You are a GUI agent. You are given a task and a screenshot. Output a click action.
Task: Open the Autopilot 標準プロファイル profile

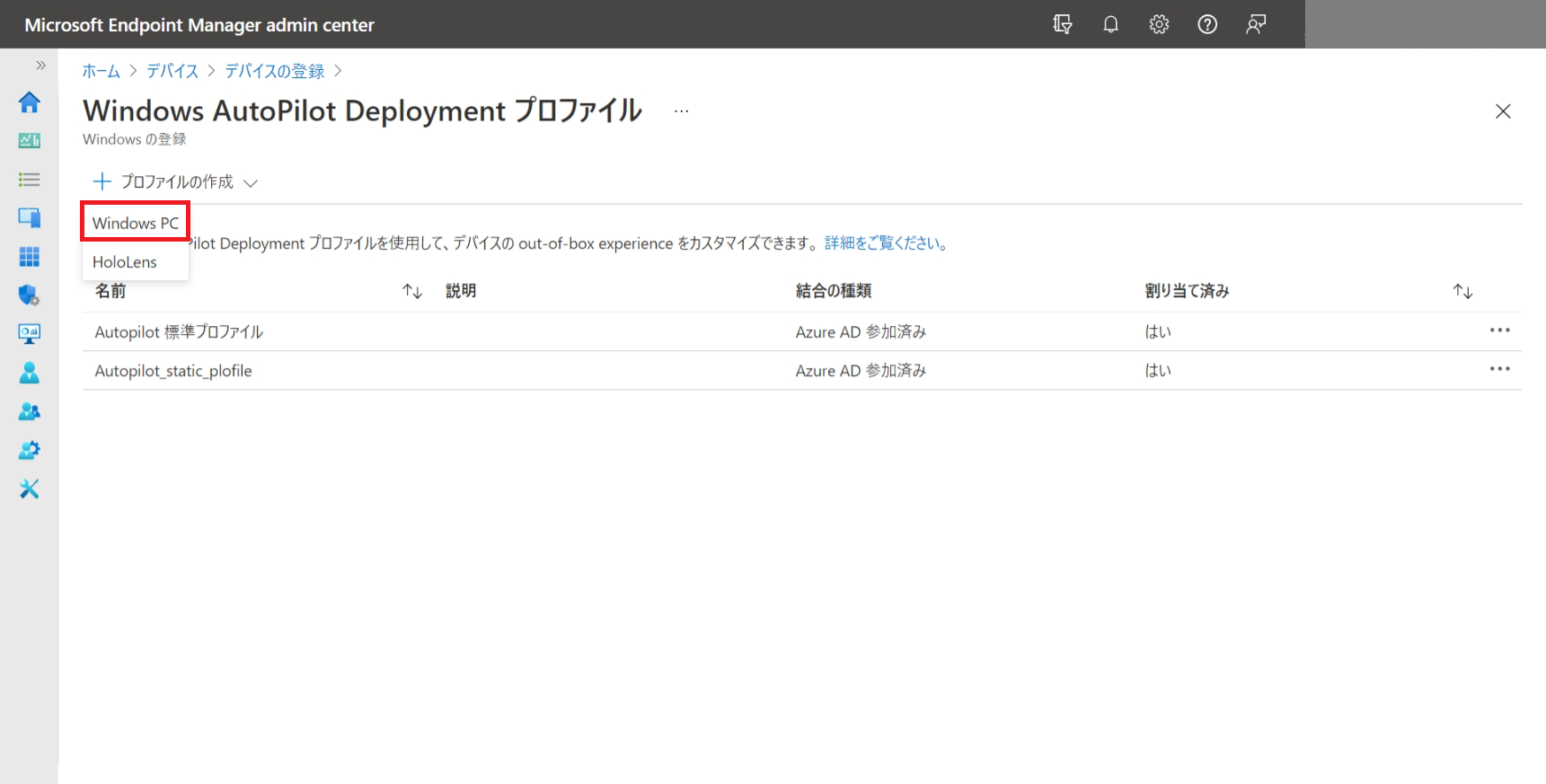179,332
